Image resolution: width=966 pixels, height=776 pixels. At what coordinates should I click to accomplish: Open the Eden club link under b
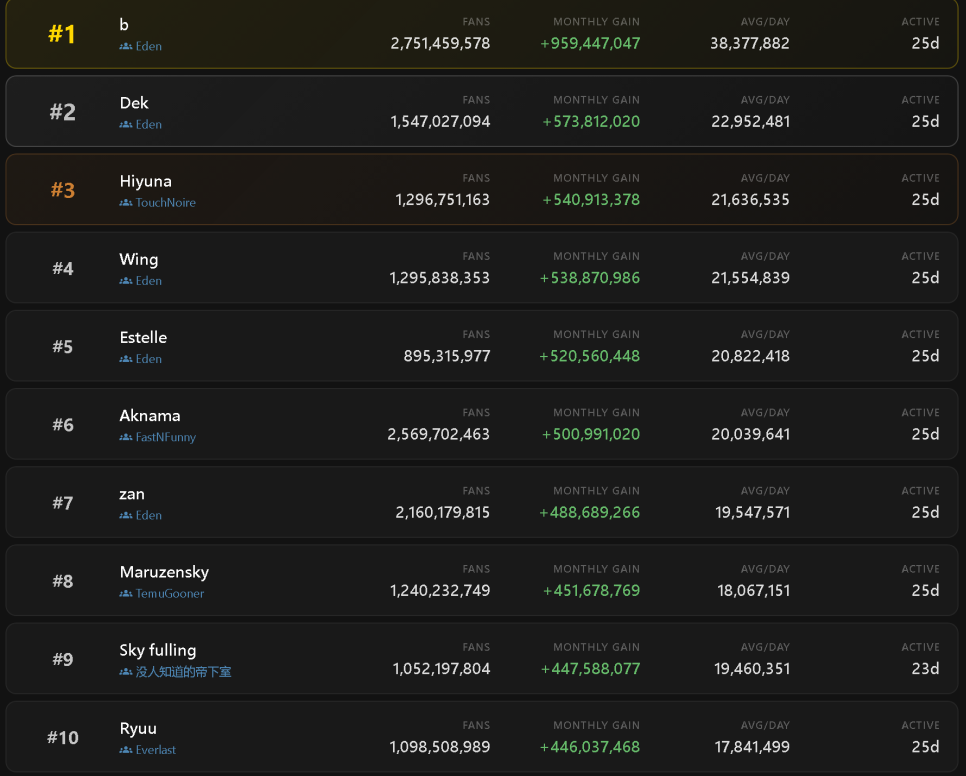(148, 46)
